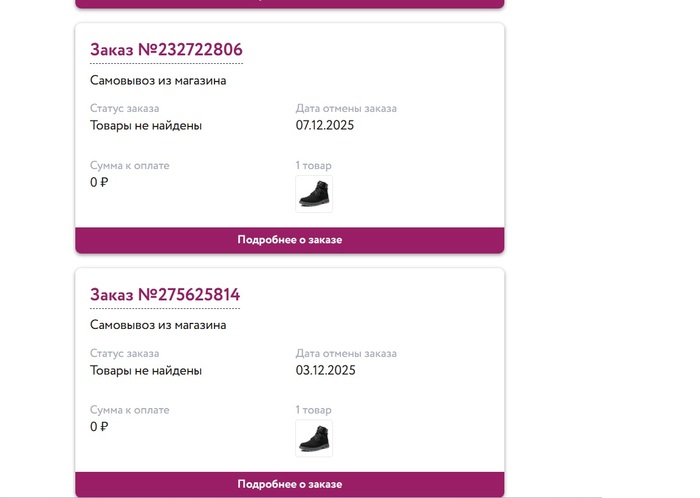Click Подробнее о заказе for order 275625814
The height and width of the screenshot is (498, 700).
pyautogui.click(x=290, y=484)
